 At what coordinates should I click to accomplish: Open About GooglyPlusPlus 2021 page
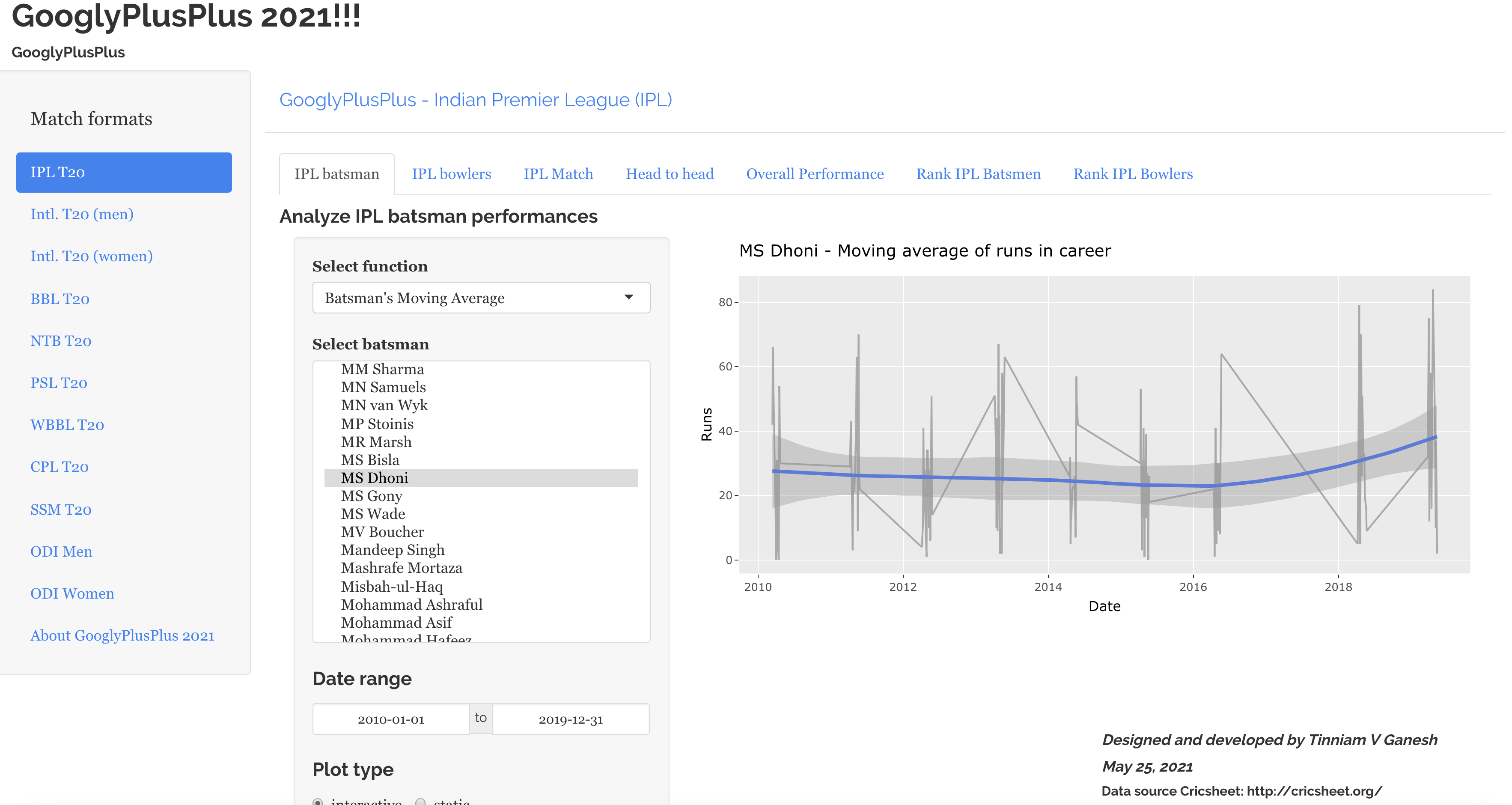pyautogui.click(x=122, y=636)
